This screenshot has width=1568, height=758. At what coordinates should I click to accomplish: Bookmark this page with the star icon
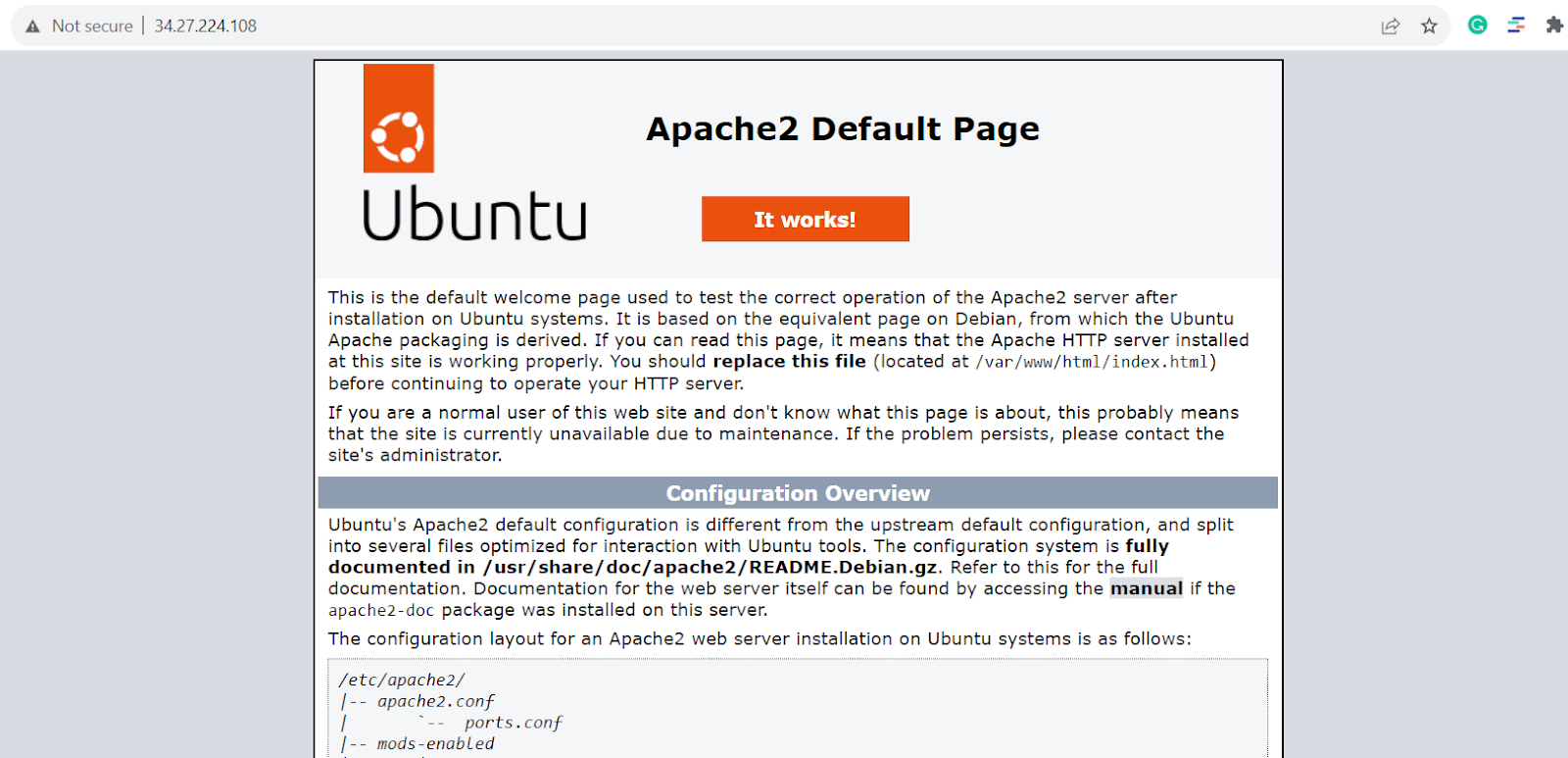tap(1429, 26)
